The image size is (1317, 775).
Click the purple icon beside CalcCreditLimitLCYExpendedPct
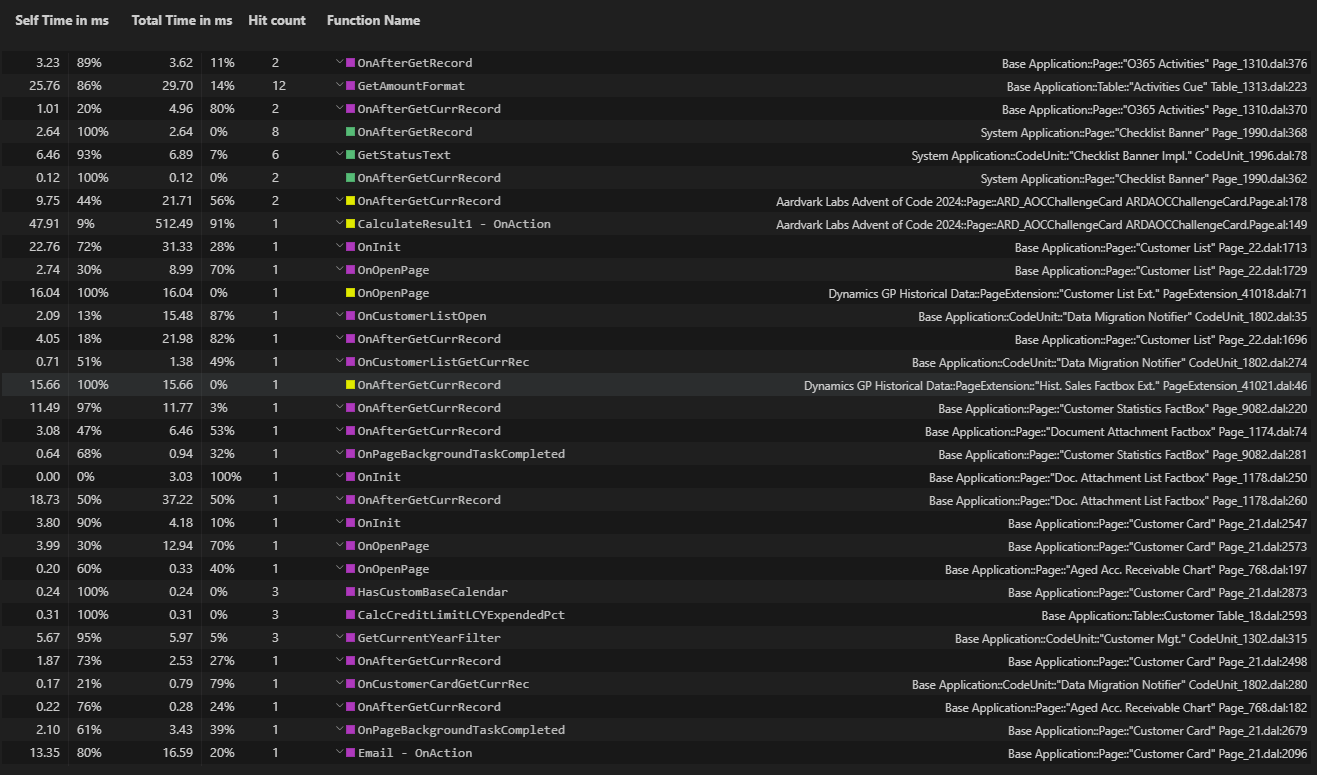point(351,615)
